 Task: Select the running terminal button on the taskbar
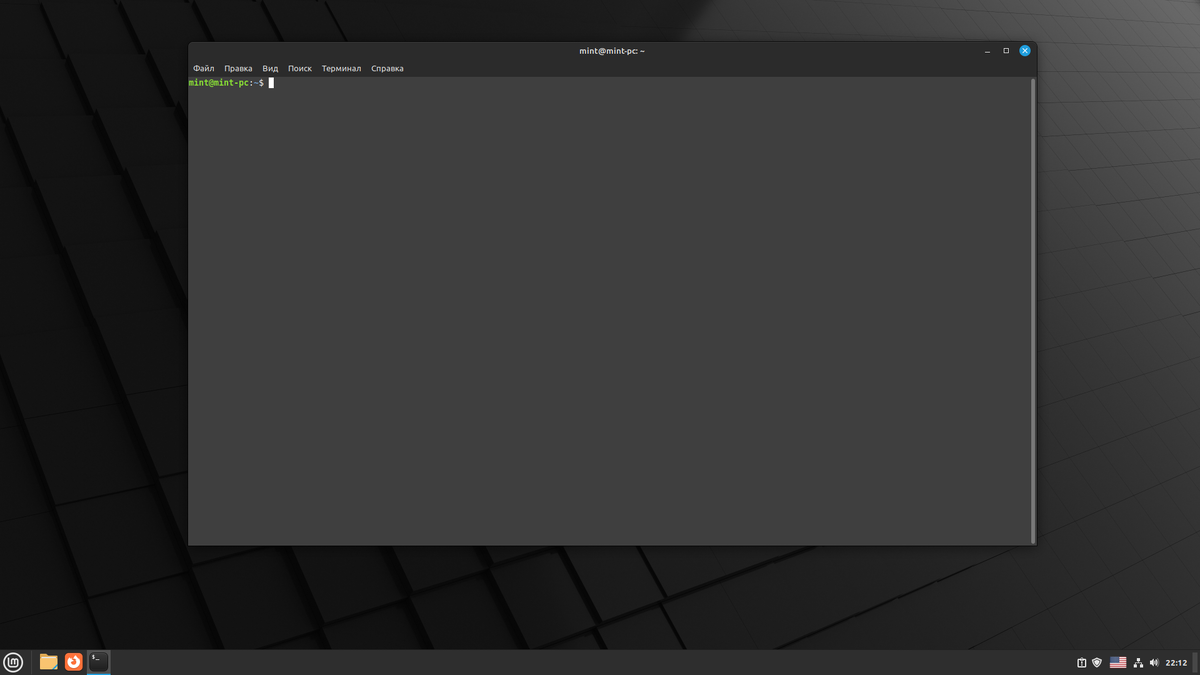97,661
